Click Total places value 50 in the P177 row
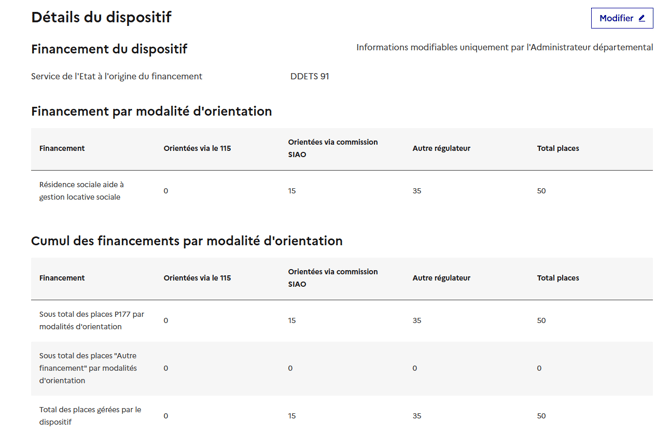Image resolution: width=670 pixels, height=448 pixels. 541,321
